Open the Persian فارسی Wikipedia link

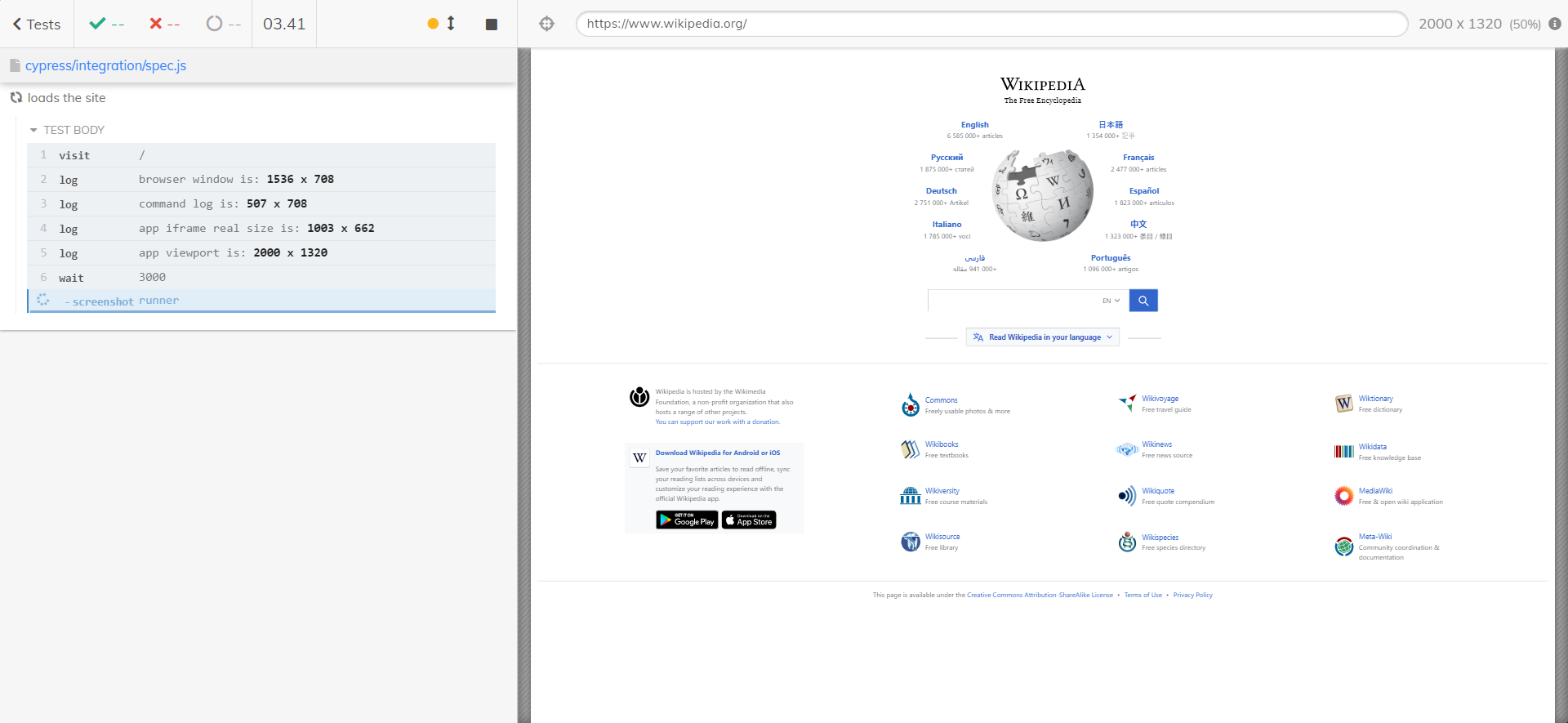pyautogui.click(x=974, y=258)
